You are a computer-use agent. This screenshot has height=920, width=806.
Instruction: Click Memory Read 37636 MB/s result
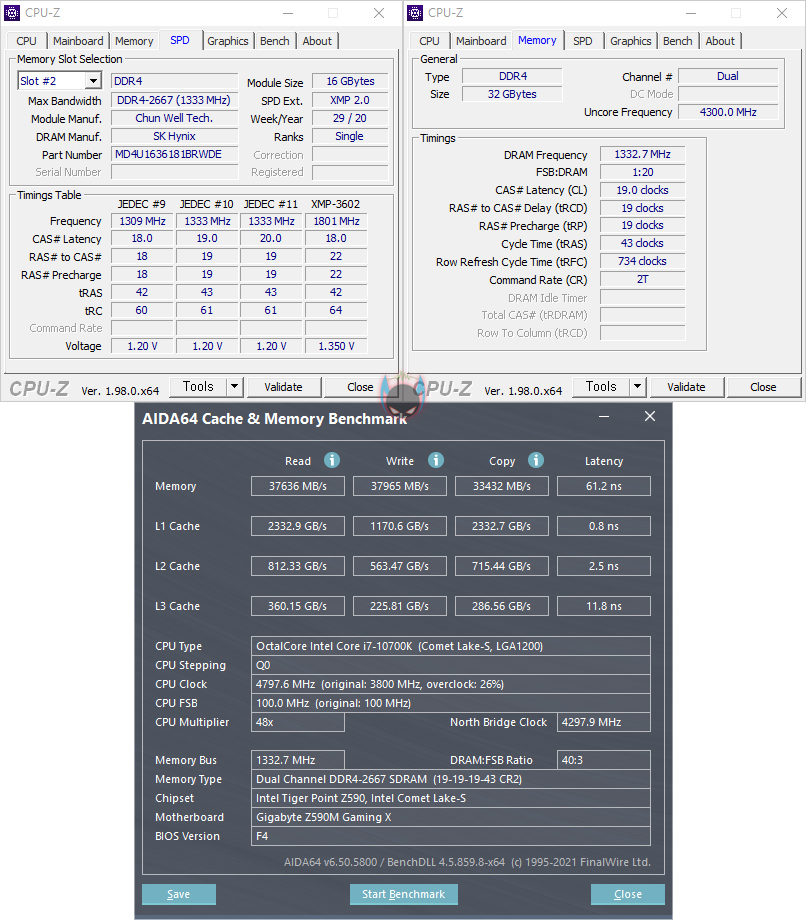click(298, 486)
